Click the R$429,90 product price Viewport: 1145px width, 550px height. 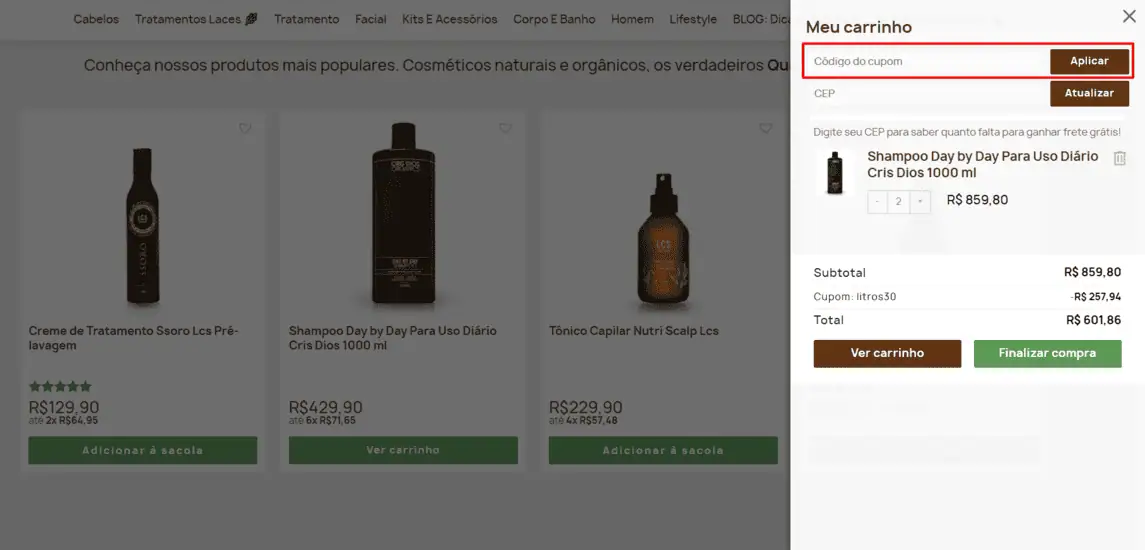coord(326,407)
